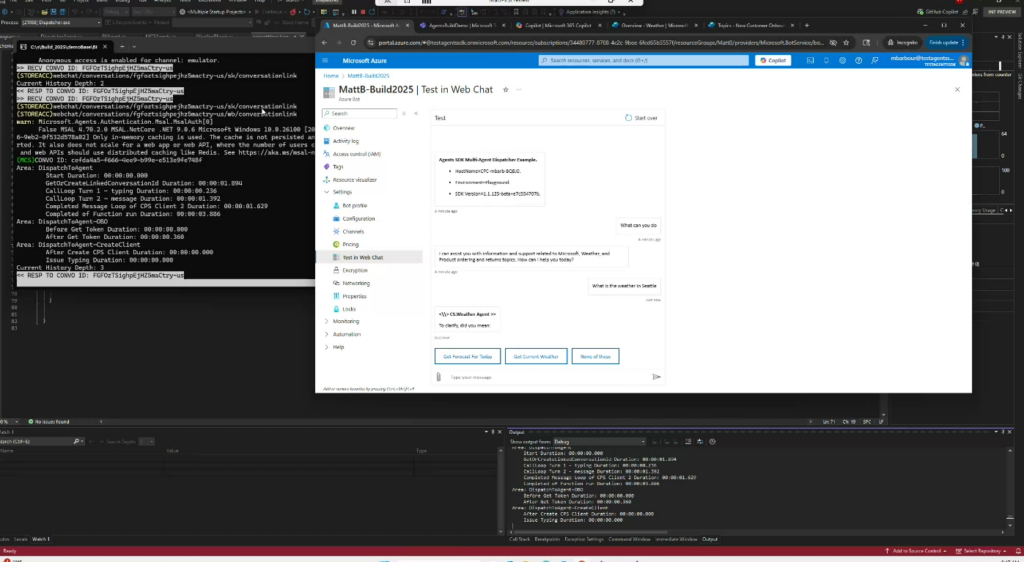Screen dimensions: 1024x562
Task: Open Resource visualizer in sidebar
Action: coord(355,180)
